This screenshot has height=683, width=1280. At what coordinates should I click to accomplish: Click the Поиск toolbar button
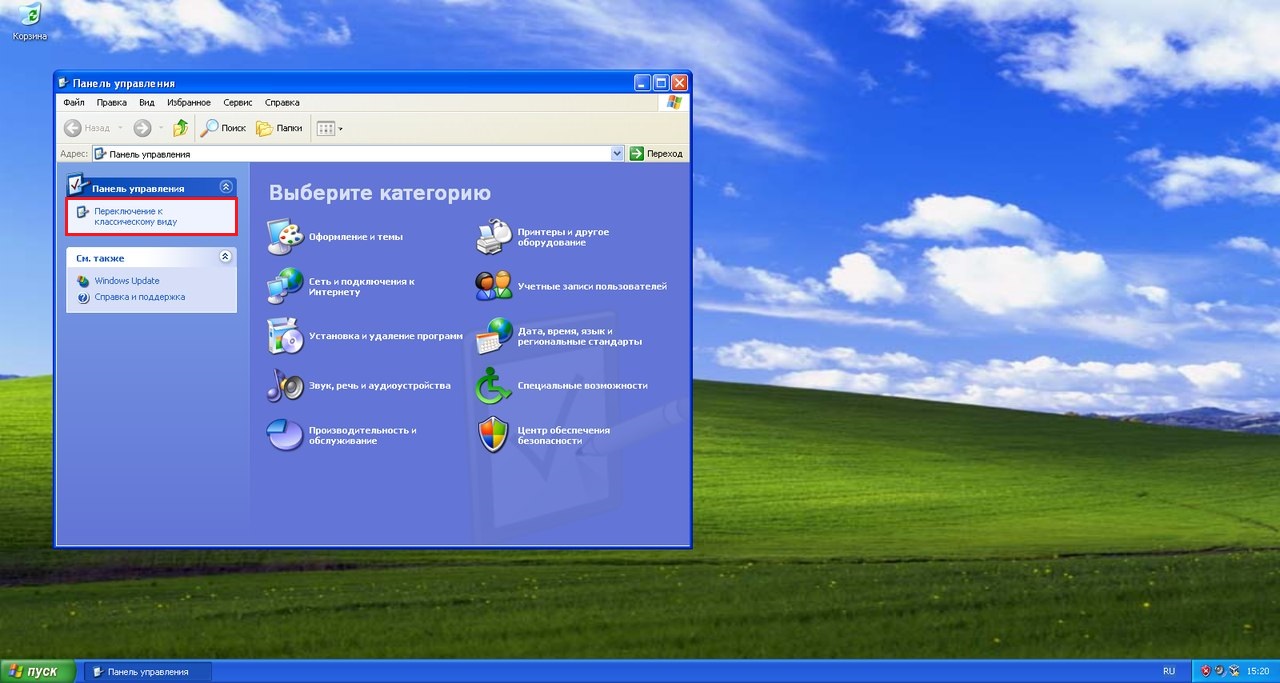pyautogui.click(x=223, y=128)
